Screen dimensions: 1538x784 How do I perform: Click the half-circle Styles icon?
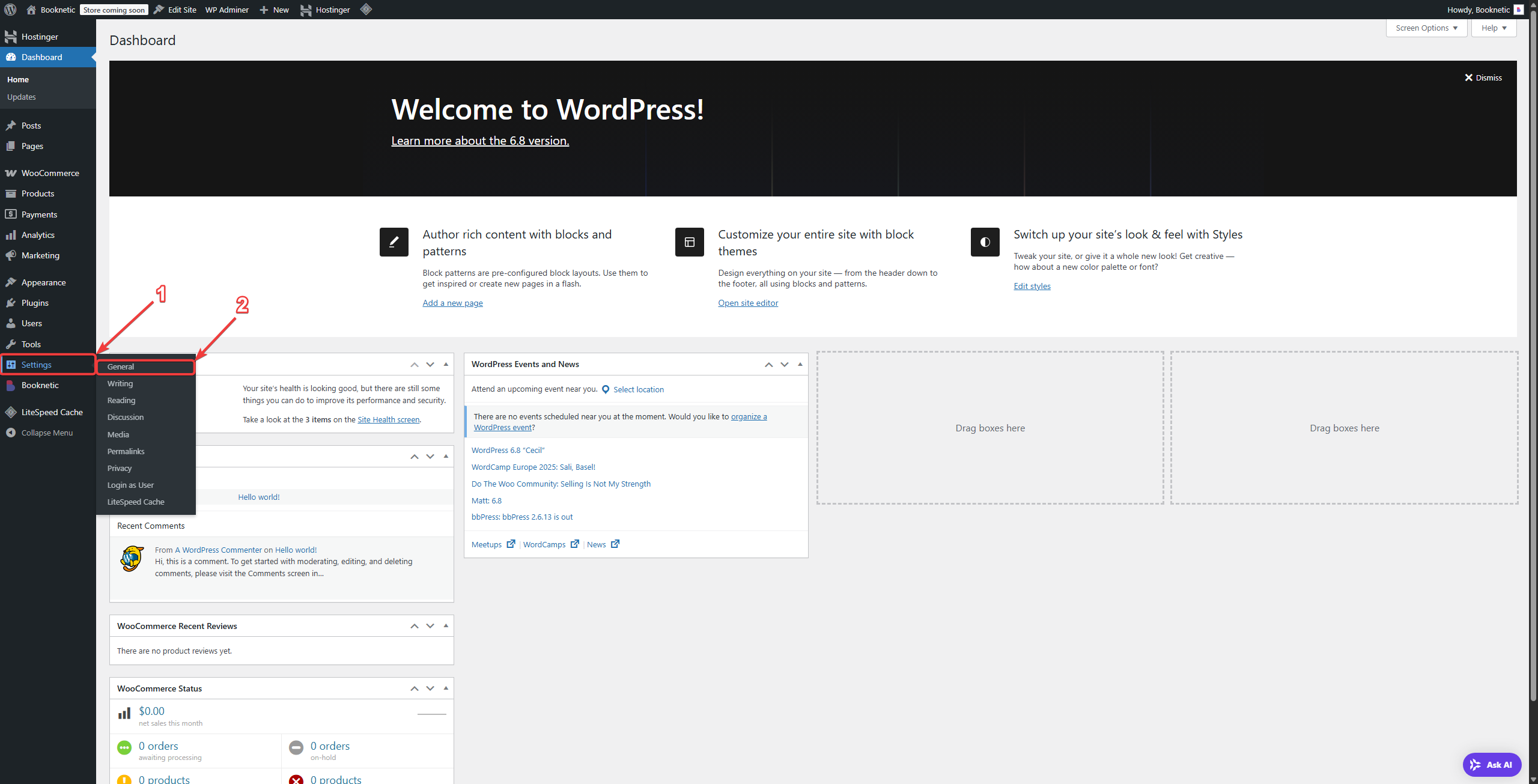pos(985,242)
